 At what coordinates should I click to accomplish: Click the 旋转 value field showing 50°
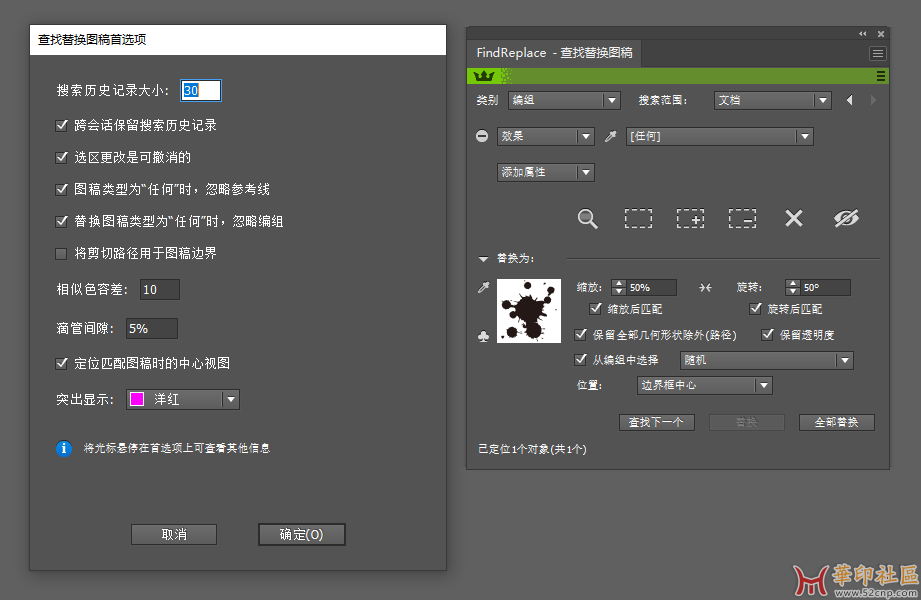pyautogui.click(x=825, y=287)
